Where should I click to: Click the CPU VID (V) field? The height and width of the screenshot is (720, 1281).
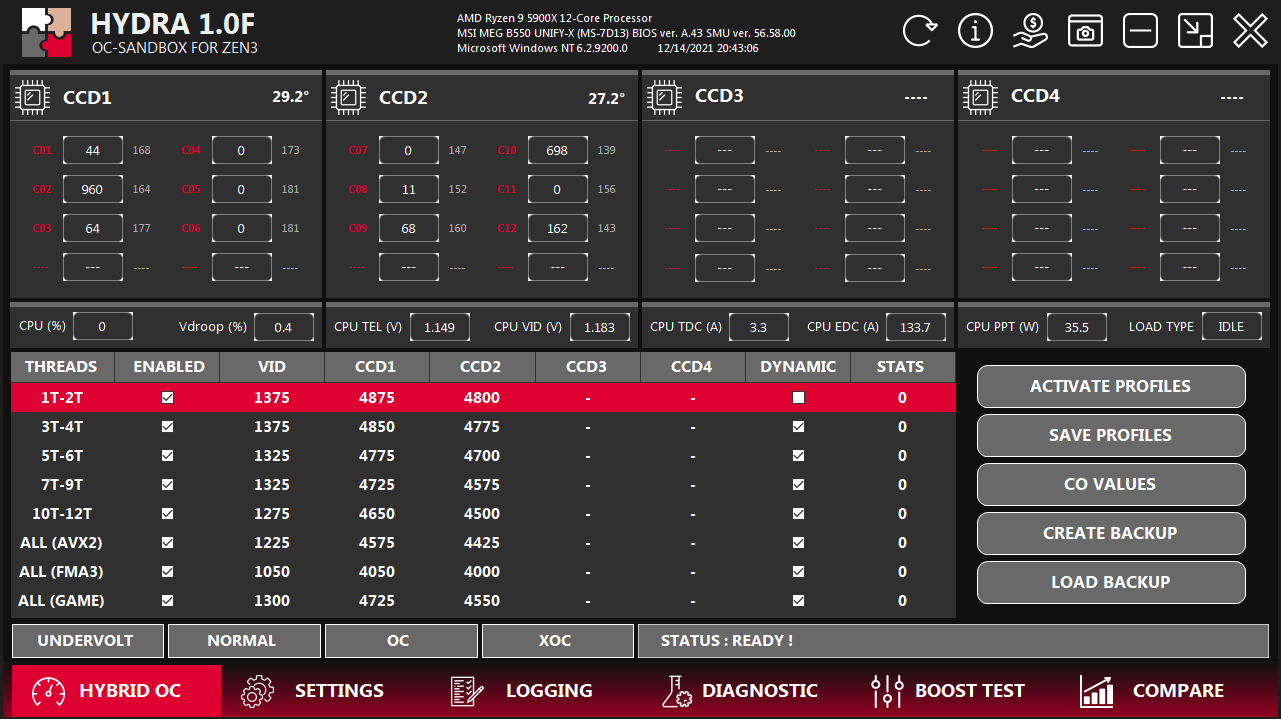click(600, 327)
